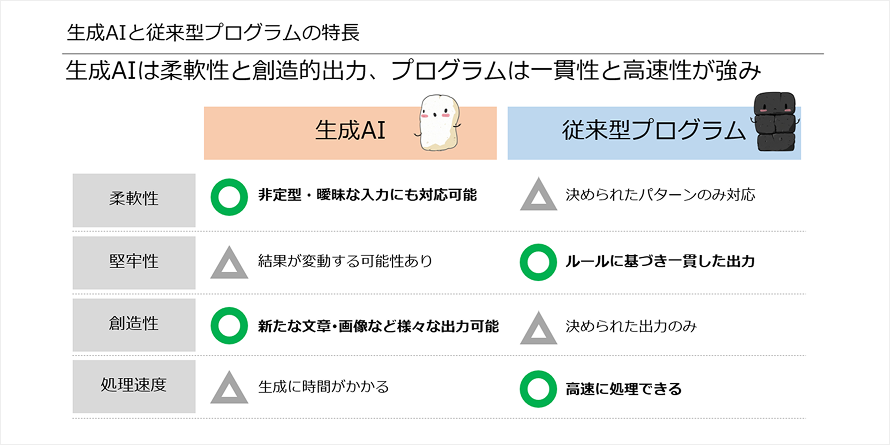The width and height of the screenshot is (890, 445).
Task: Click the orange 生成AI column header
Action: pyautogui.click(x=350, y=132)
